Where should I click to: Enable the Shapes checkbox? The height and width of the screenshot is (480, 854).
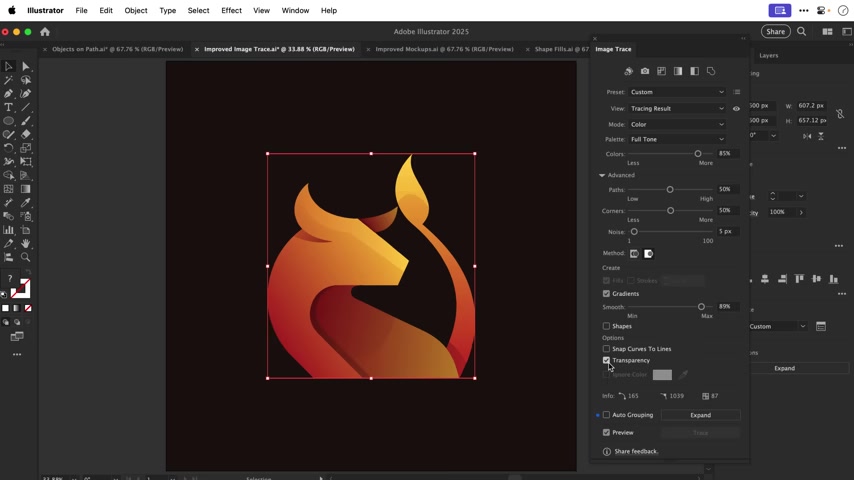click(606, 326)
